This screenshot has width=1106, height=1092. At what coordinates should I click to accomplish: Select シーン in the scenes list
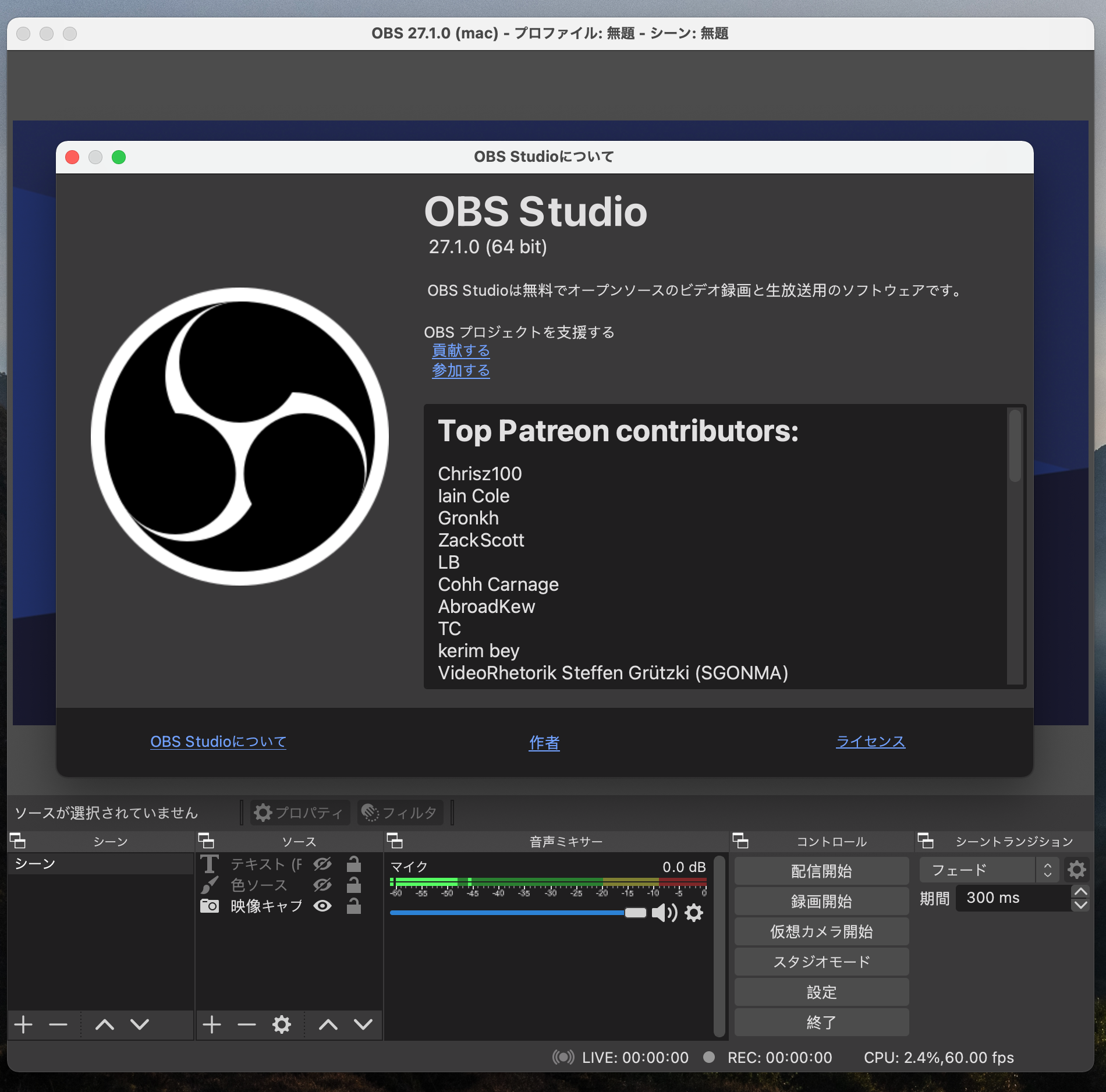coord(35,864)
